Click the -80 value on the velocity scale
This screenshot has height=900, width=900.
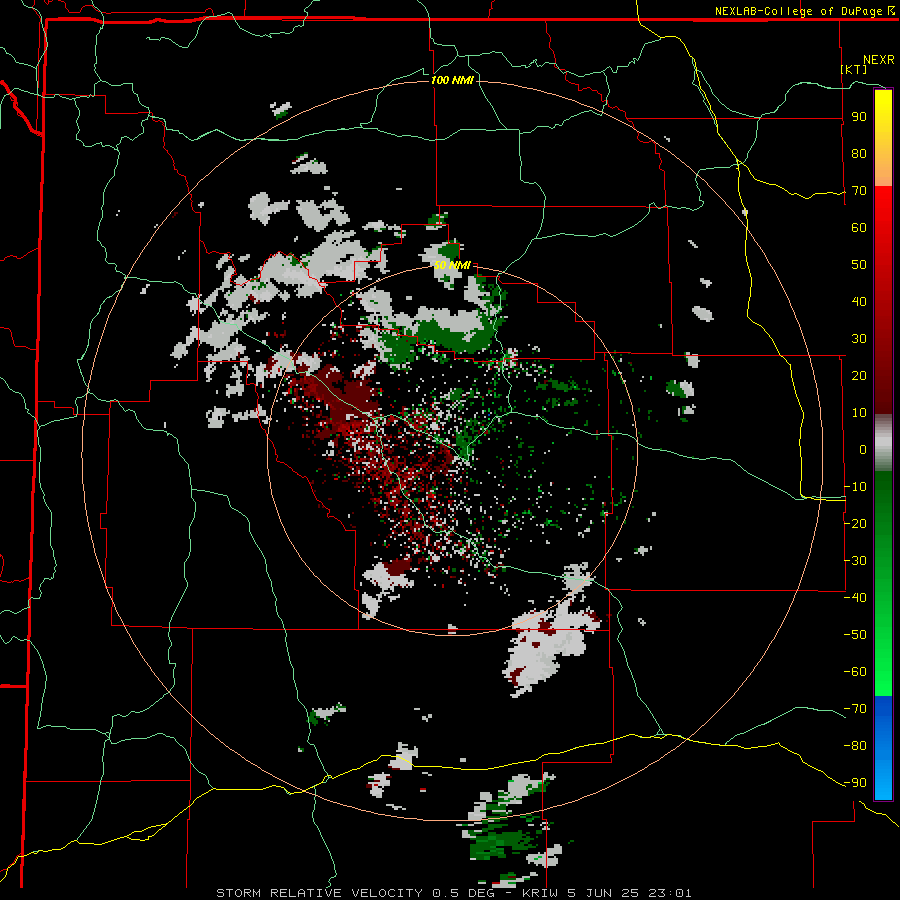855,746
